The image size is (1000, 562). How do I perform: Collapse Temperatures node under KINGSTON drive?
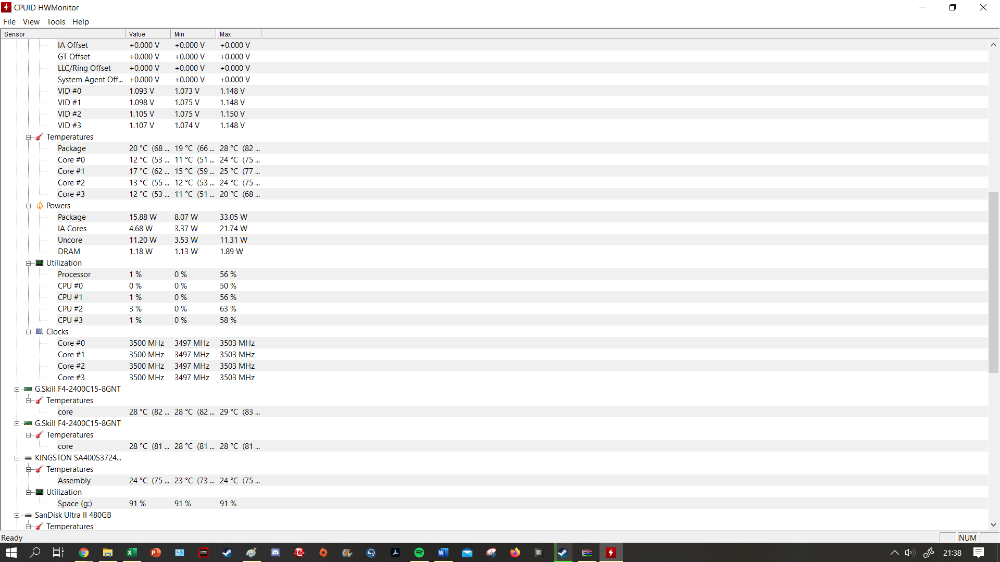click(29, 470)
